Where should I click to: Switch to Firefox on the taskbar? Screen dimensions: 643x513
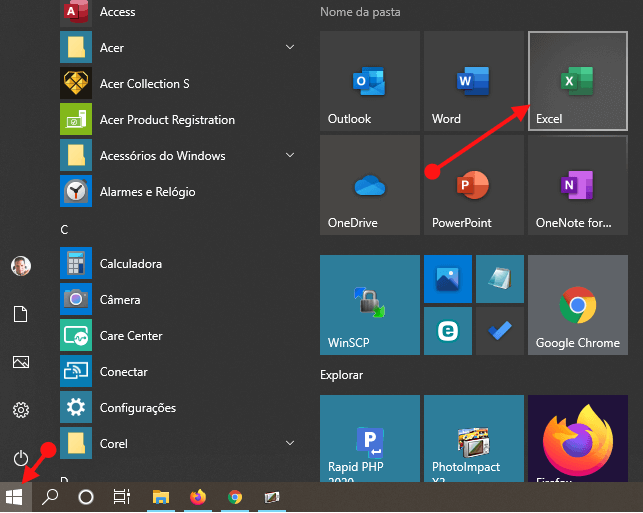click(198, 497)
